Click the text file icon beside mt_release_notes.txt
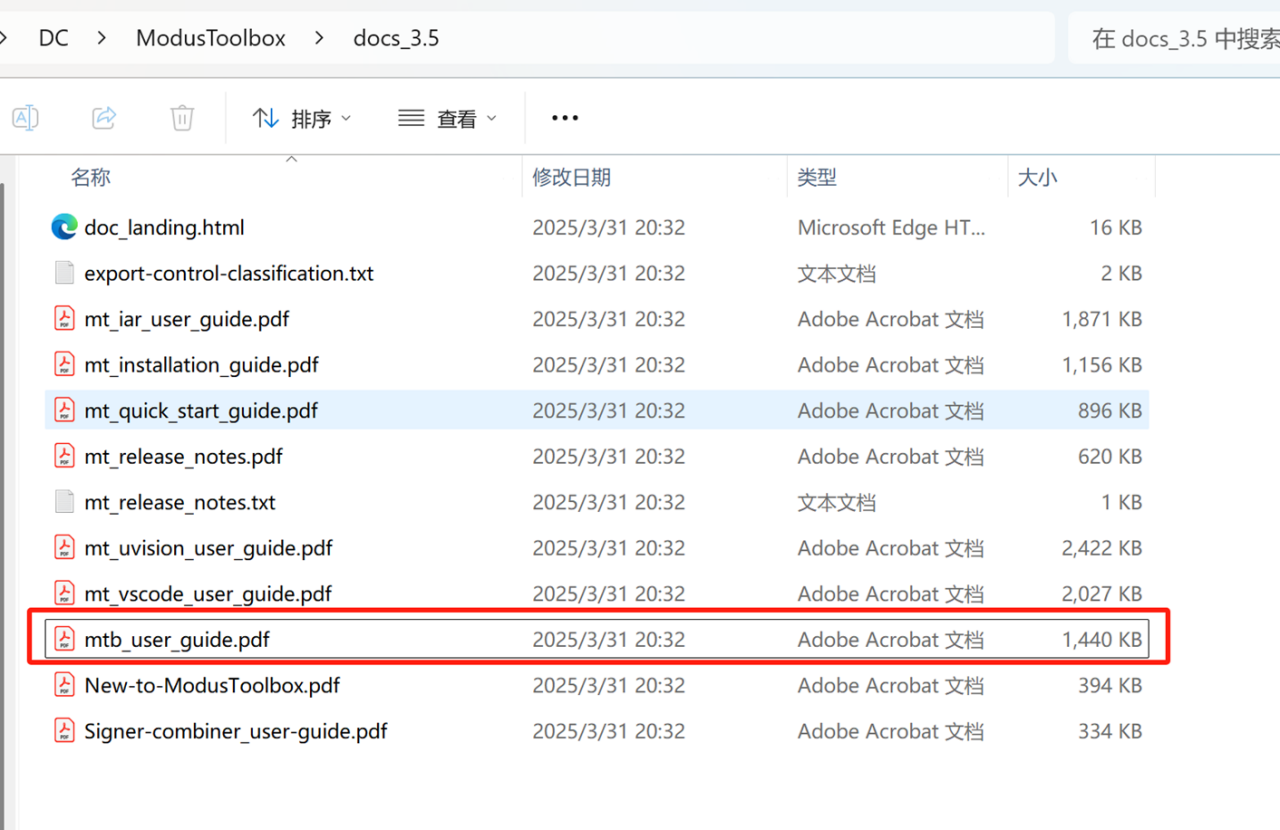This screenshot has width=1280, height=830. (x=63, y=502)
